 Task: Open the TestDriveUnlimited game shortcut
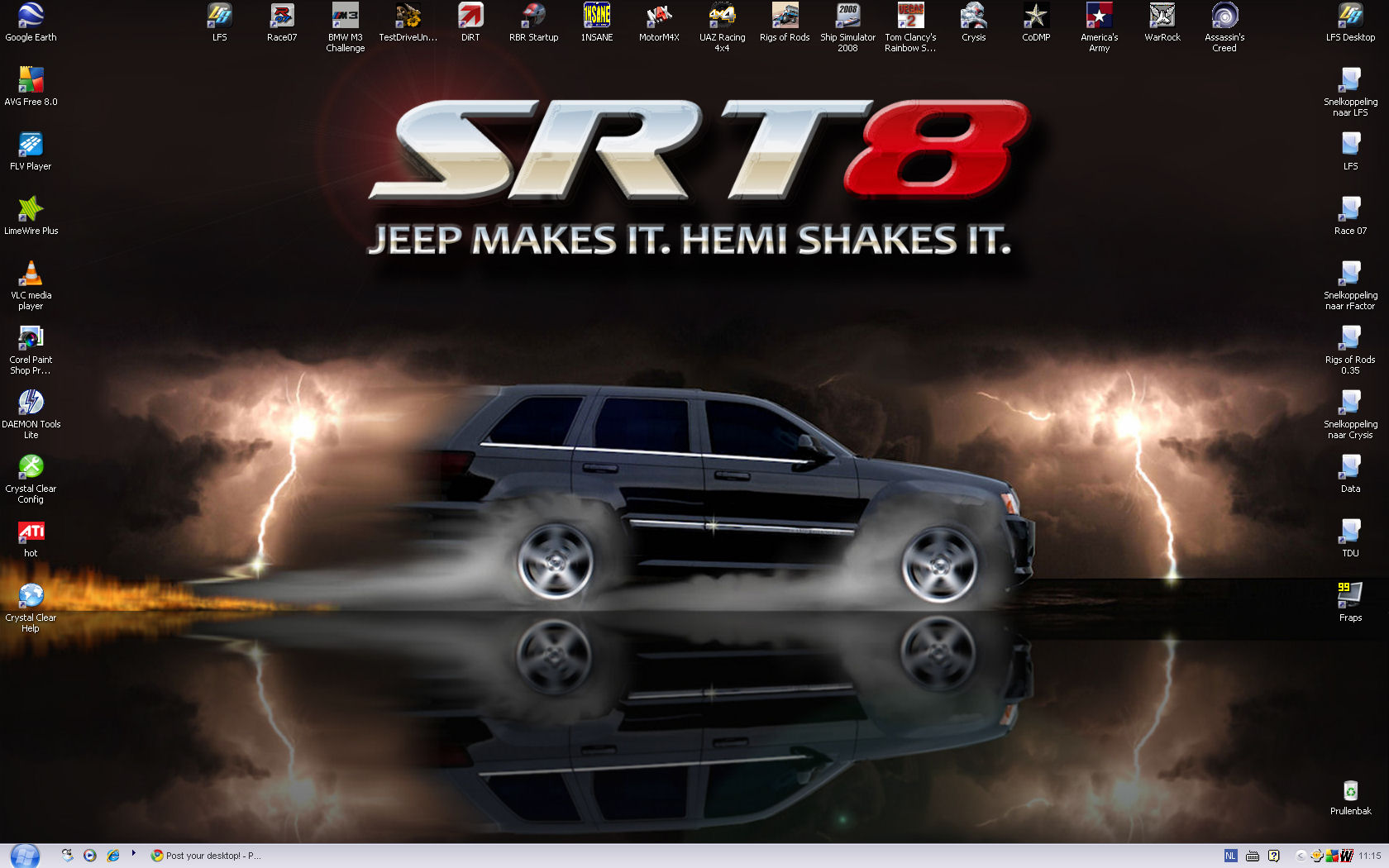pyautogui.click(x=408, y=22)
